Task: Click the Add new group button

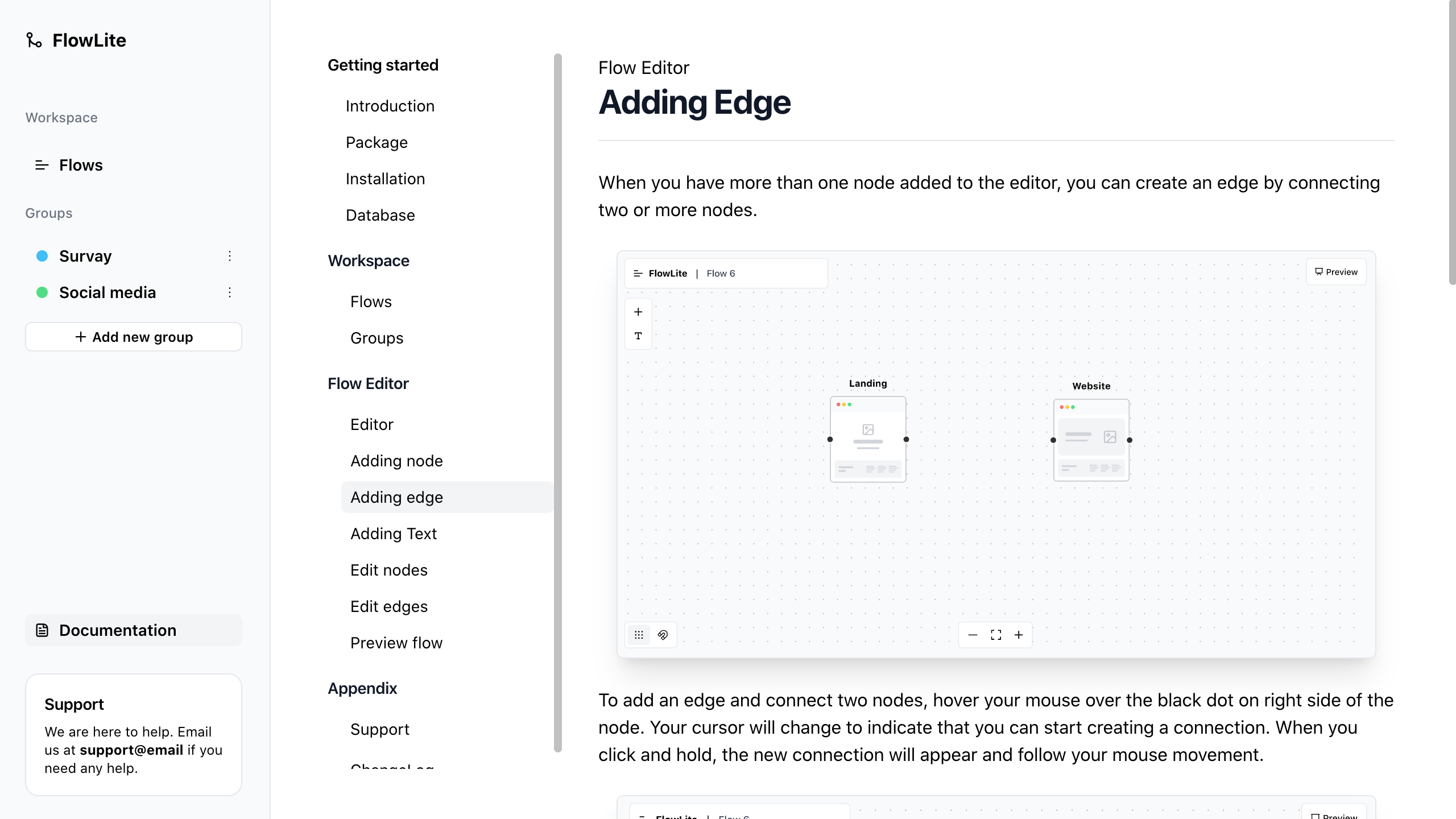Action: tap(133, 336)
